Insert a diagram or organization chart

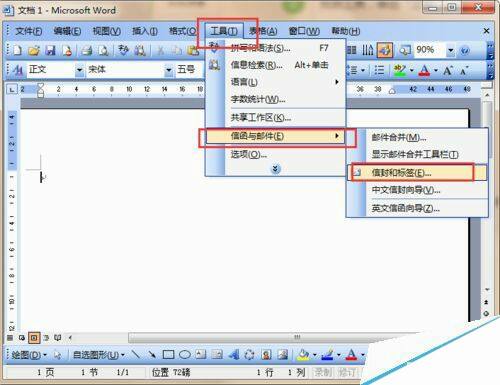pos(249,354)
